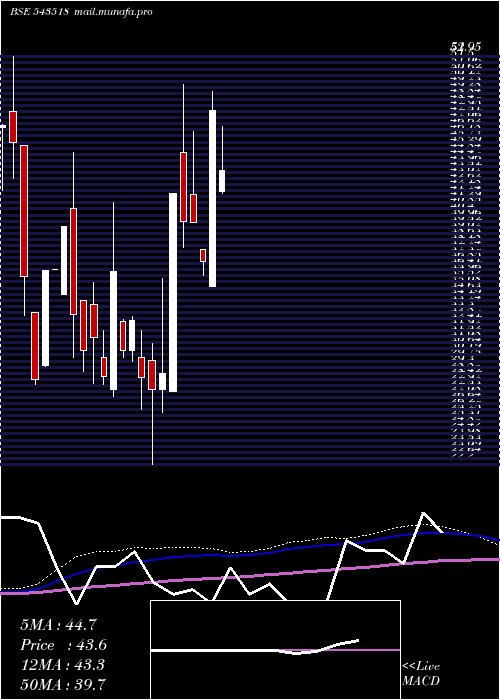This screenshot has width=500, height=700.
Task: Click the last white candlestick on the chart
Action: [222, 181]
